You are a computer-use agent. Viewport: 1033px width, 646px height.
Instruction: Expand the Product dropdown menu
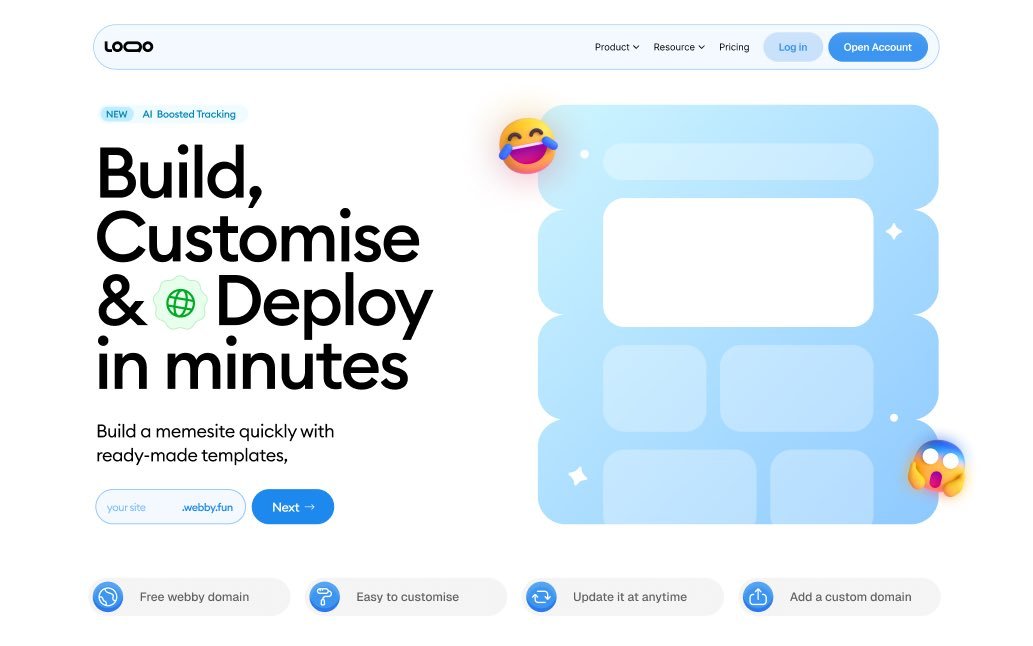click(x=617, y=47)
